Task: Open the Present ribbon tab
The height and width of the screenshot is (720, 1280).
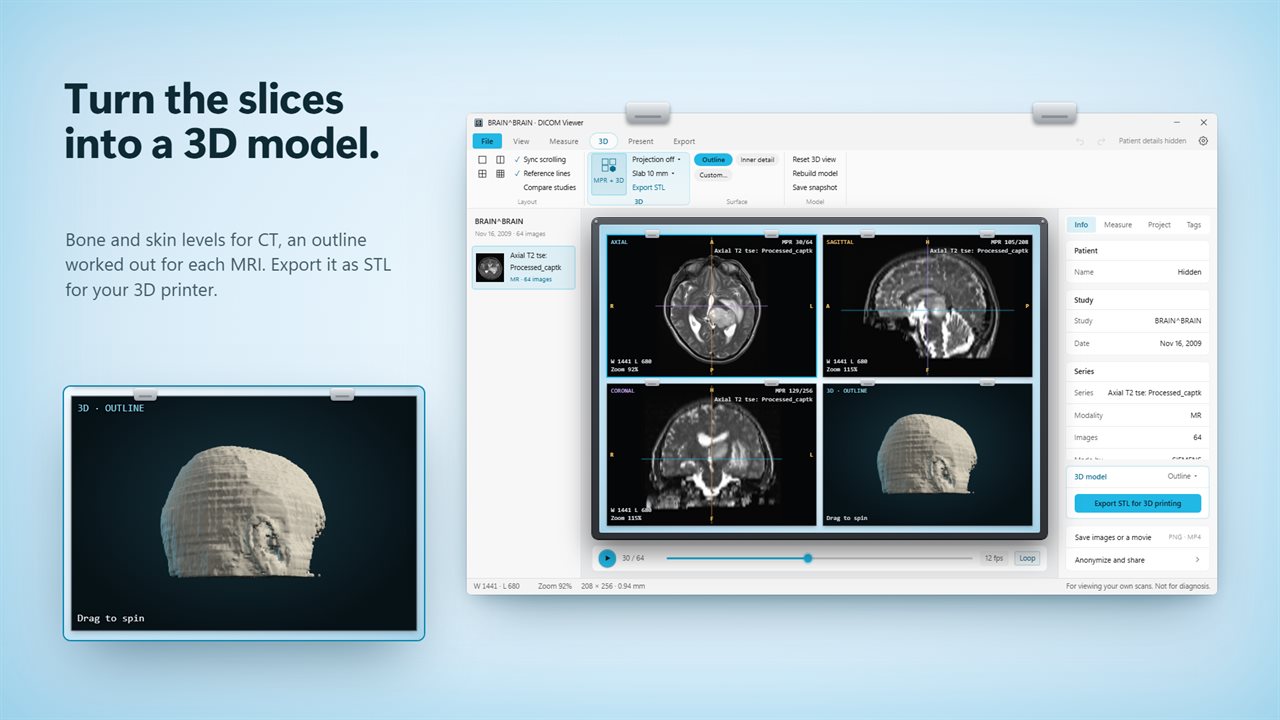Action: click(x=641, y=142)
